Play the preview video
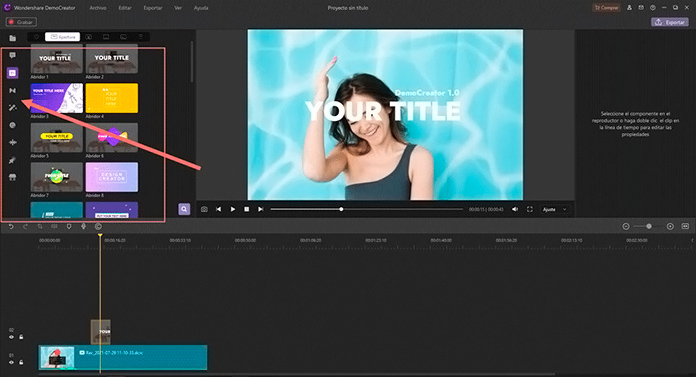 pyautogui.click(x=233, y=209)
